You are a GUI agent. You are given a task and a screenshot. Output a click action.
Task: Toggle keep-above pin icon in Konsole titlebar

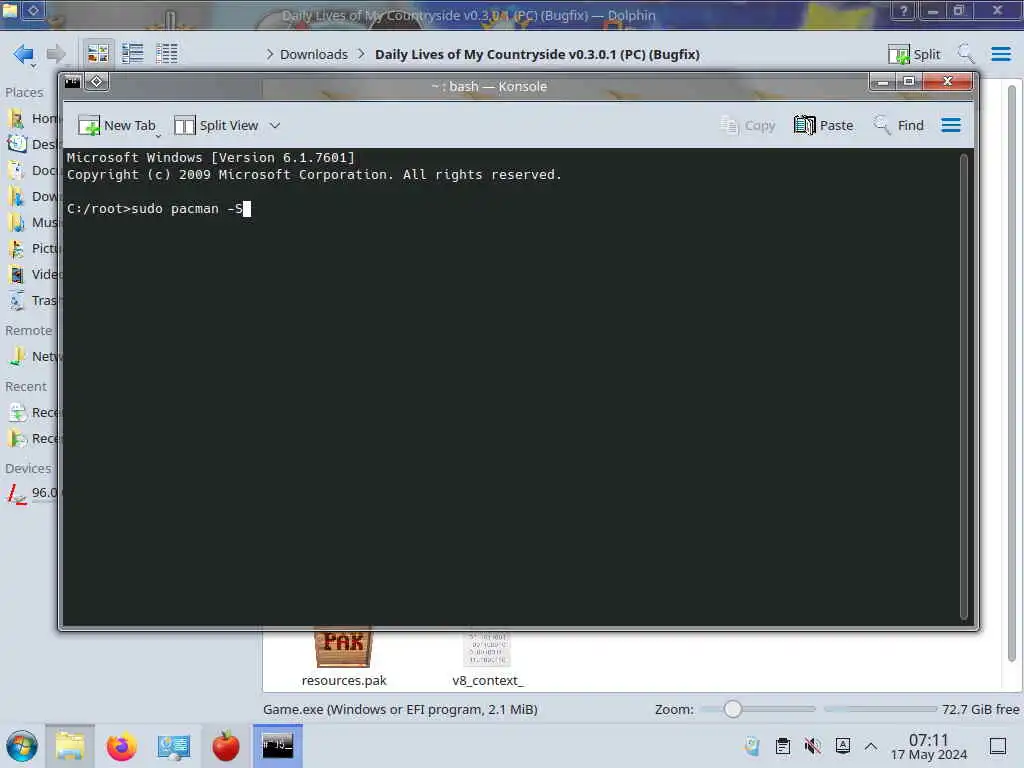(97, 82)
